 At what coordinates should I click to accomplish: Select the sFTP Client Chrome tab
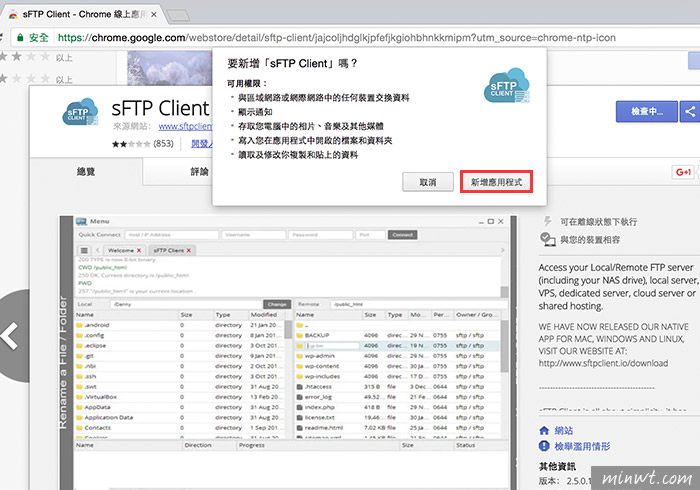(83, 14)
